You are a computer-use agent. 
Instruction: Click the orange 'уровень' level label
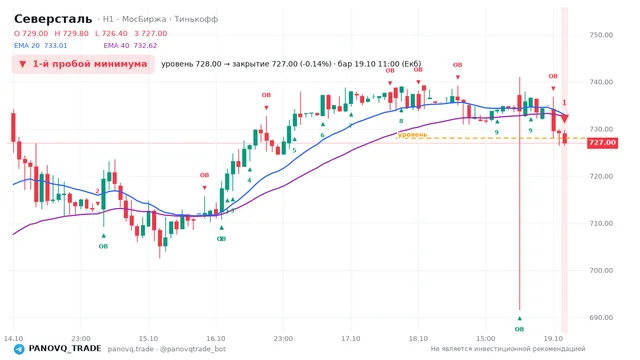point(413,134)
